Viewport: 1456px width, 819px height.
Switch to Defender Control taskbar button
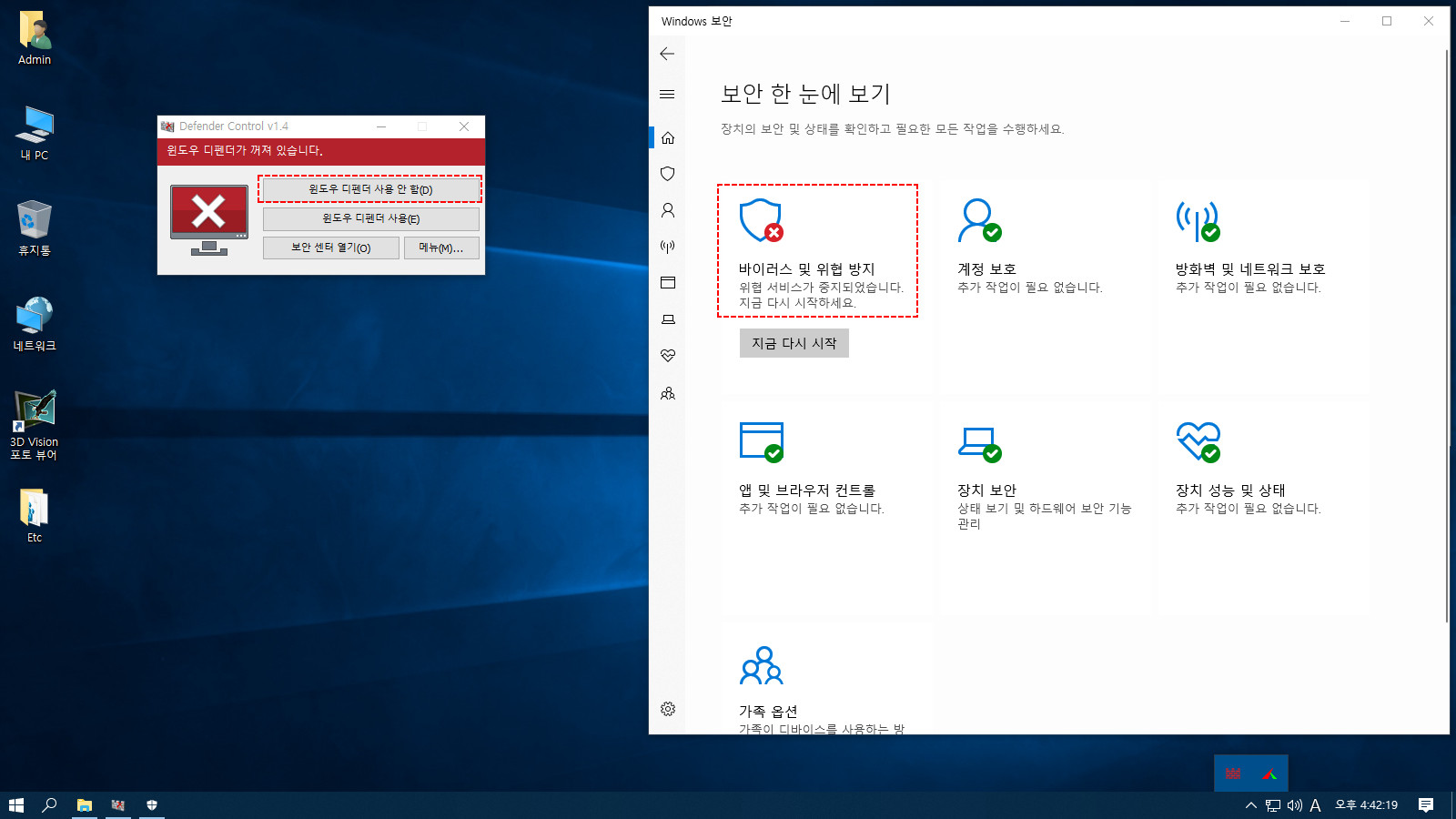[118, 805]
